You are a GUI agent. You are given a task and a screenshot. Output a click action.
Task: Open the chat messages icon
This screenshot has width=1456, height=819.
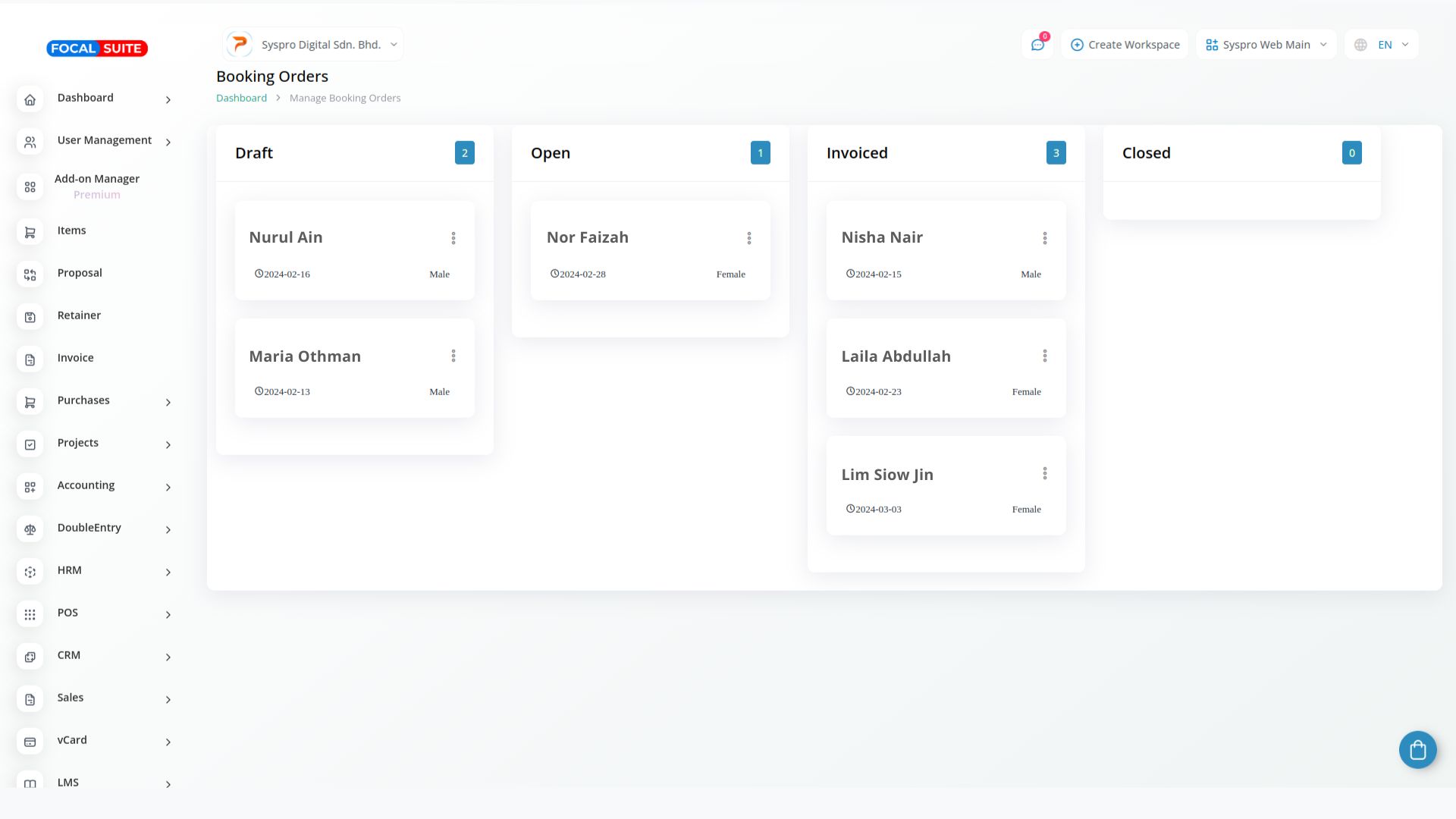(1037, 45)
